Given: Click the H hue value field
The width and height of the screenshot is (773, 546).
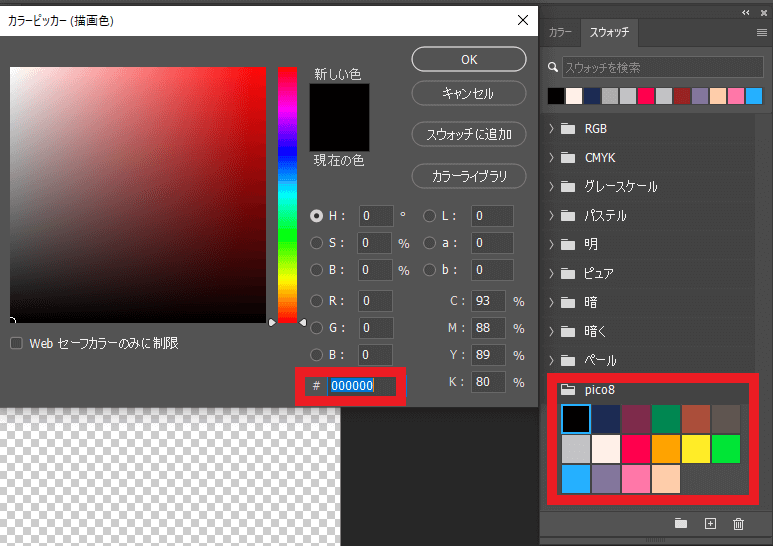Looking at the screenshot, I should tap(376, 216).
